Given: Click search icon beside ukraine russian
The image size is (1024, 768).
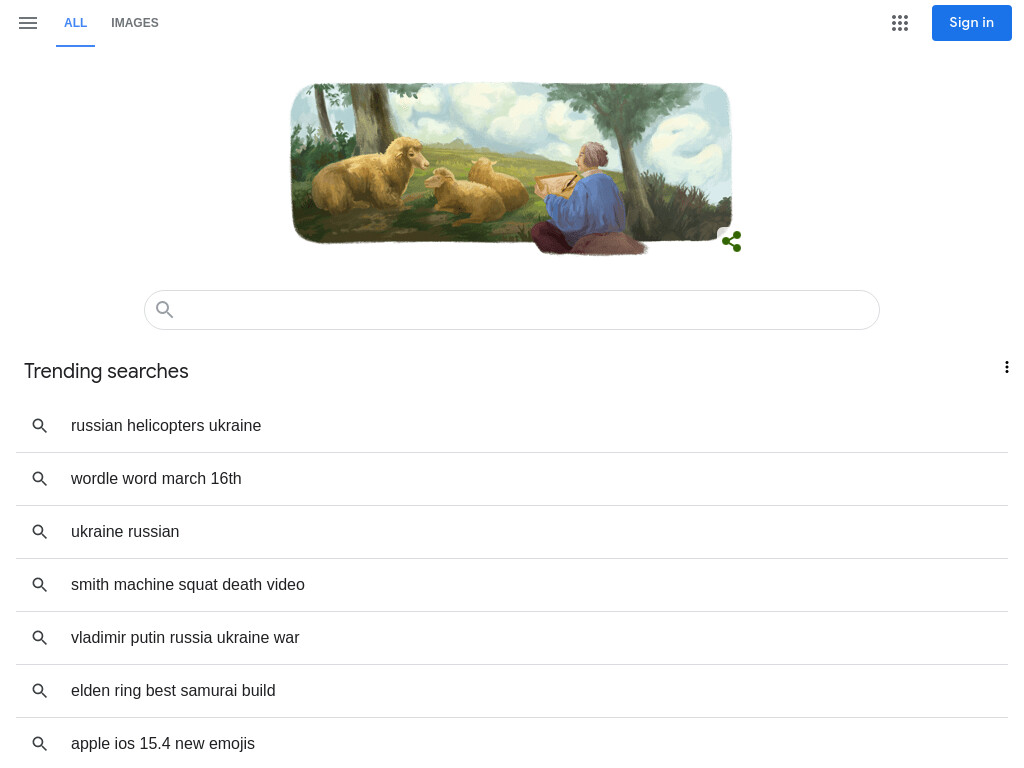Looking at the screenshot, I should coord(40,532).
